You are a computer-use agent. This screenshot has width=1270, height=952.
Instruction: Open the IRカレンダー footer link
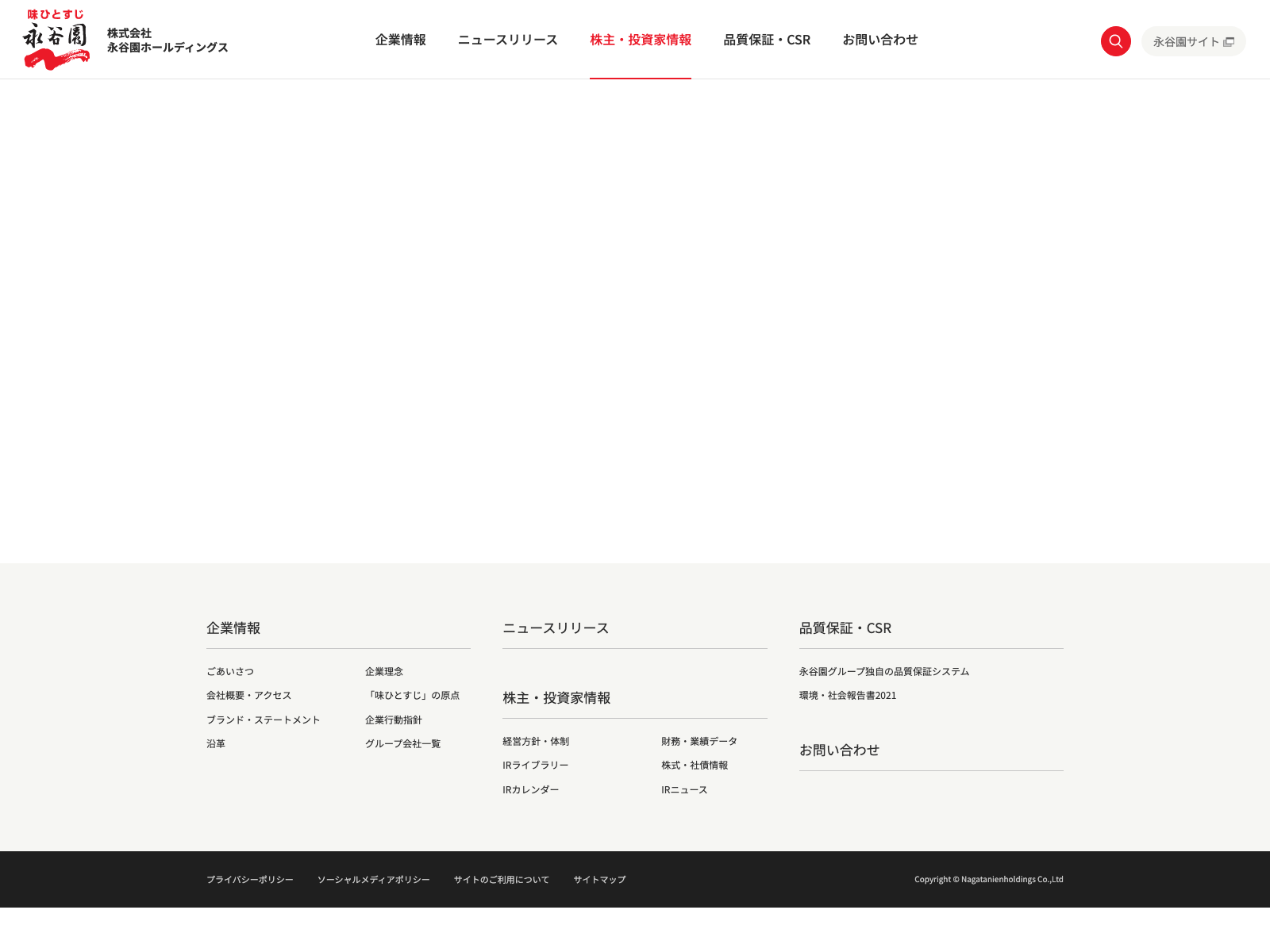[530, 789]
